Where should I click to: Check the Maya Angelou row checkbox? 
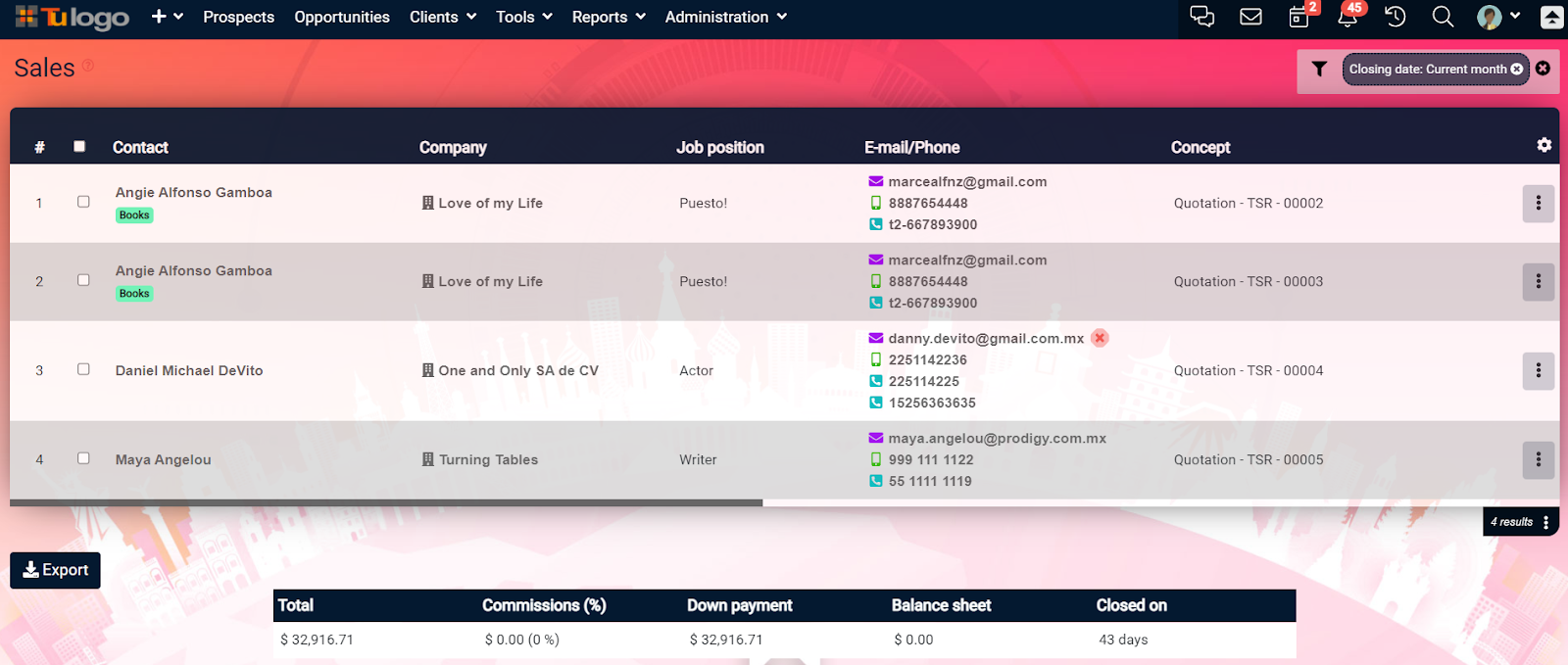pos(83,458)
